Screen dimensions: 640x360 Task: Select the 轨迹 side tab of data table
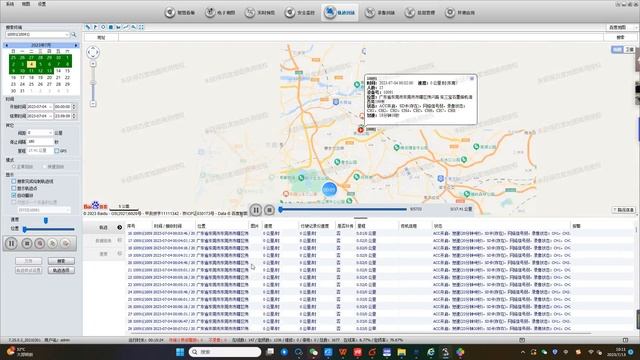coord(104,227)
